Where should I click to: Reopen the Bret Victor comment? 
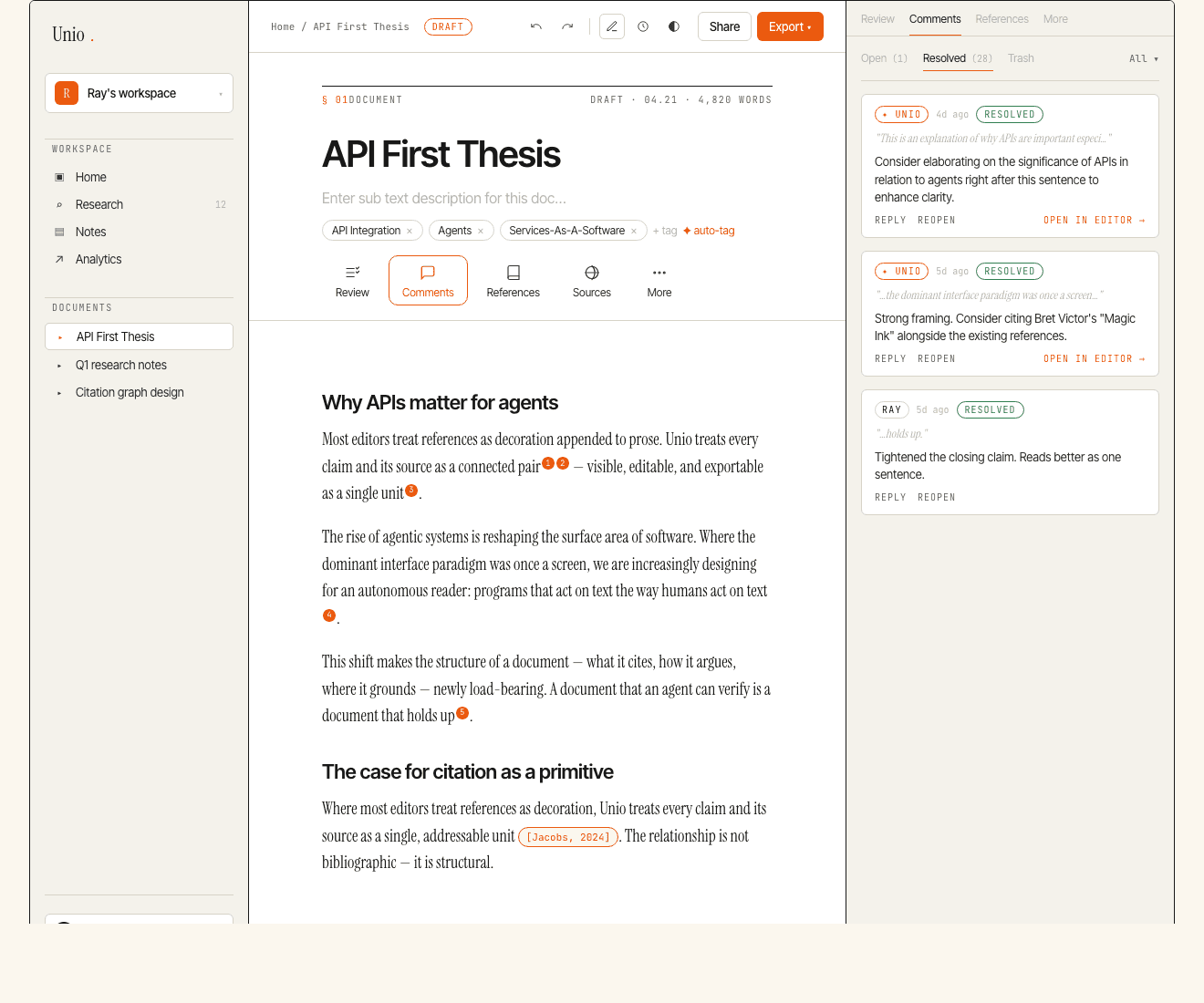(x=937, y=359)
